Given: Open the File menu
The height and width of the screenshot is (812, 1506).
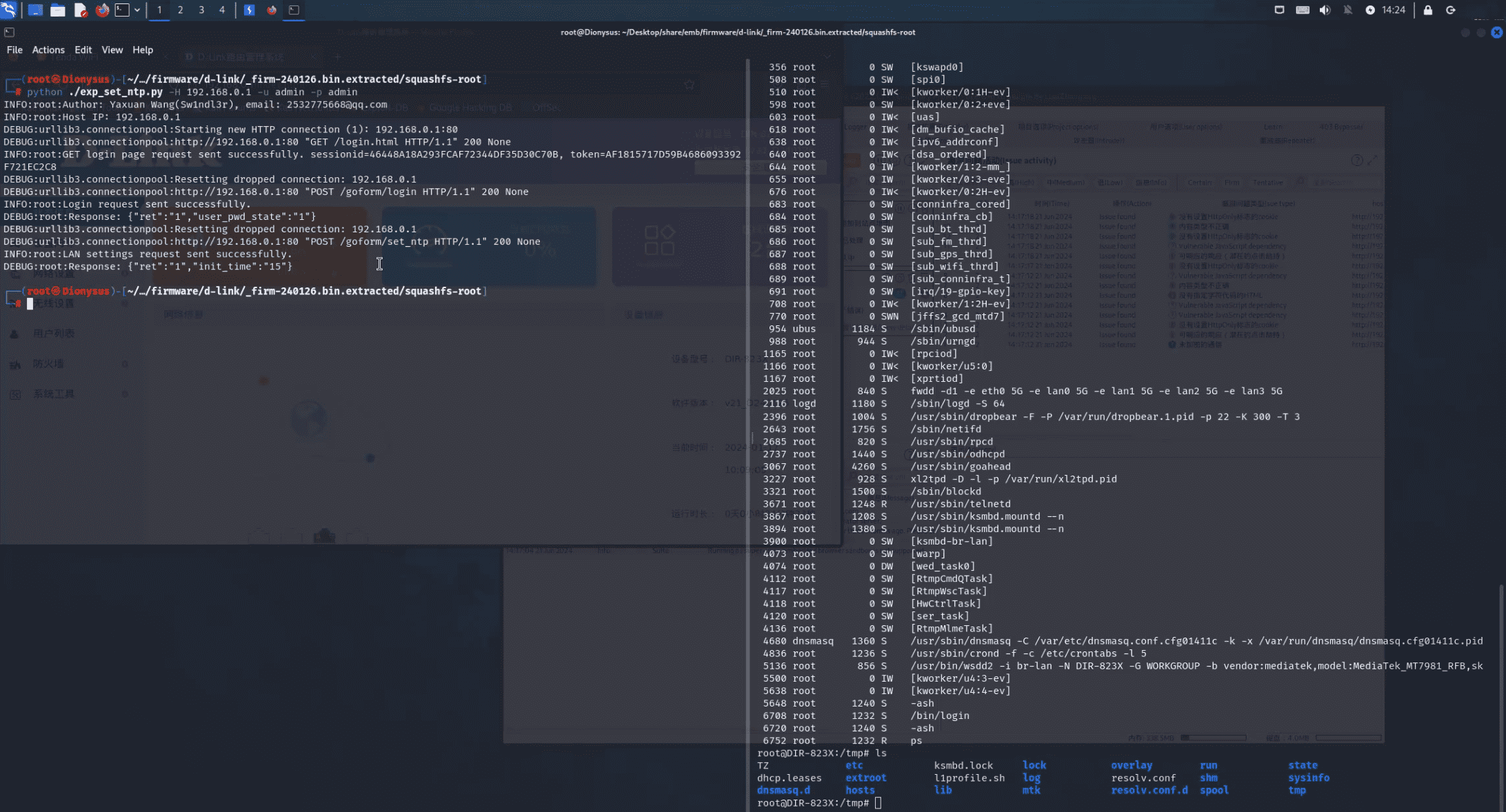Looking at the screenshot, I should (14, 50).
